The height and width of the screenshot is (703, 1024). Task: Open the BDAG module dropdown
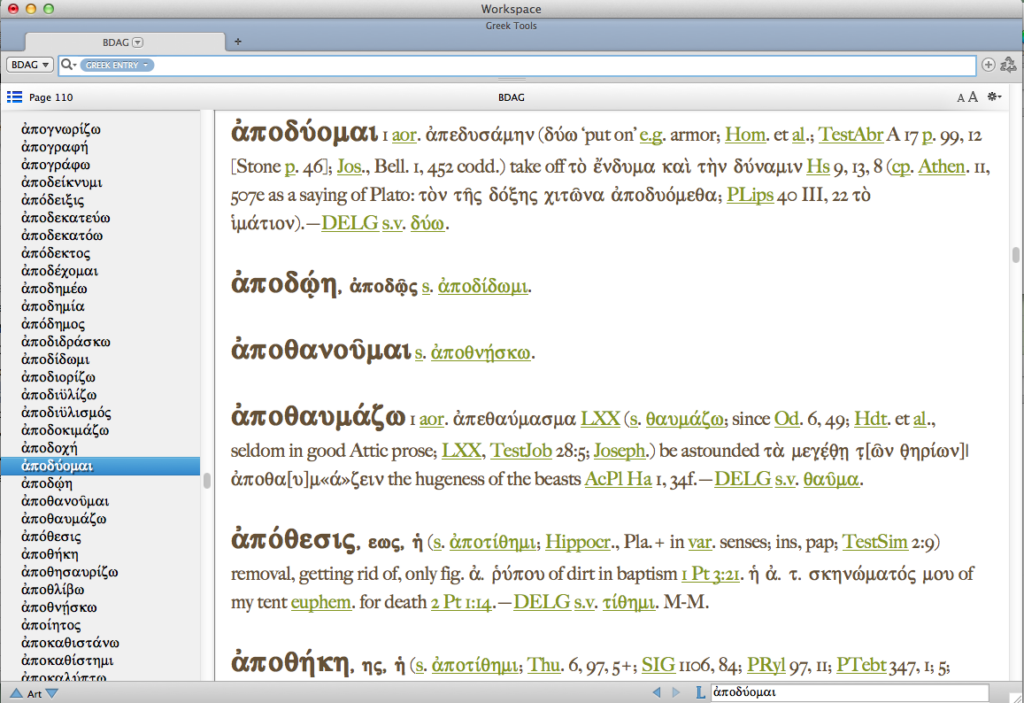coord(30,65)
